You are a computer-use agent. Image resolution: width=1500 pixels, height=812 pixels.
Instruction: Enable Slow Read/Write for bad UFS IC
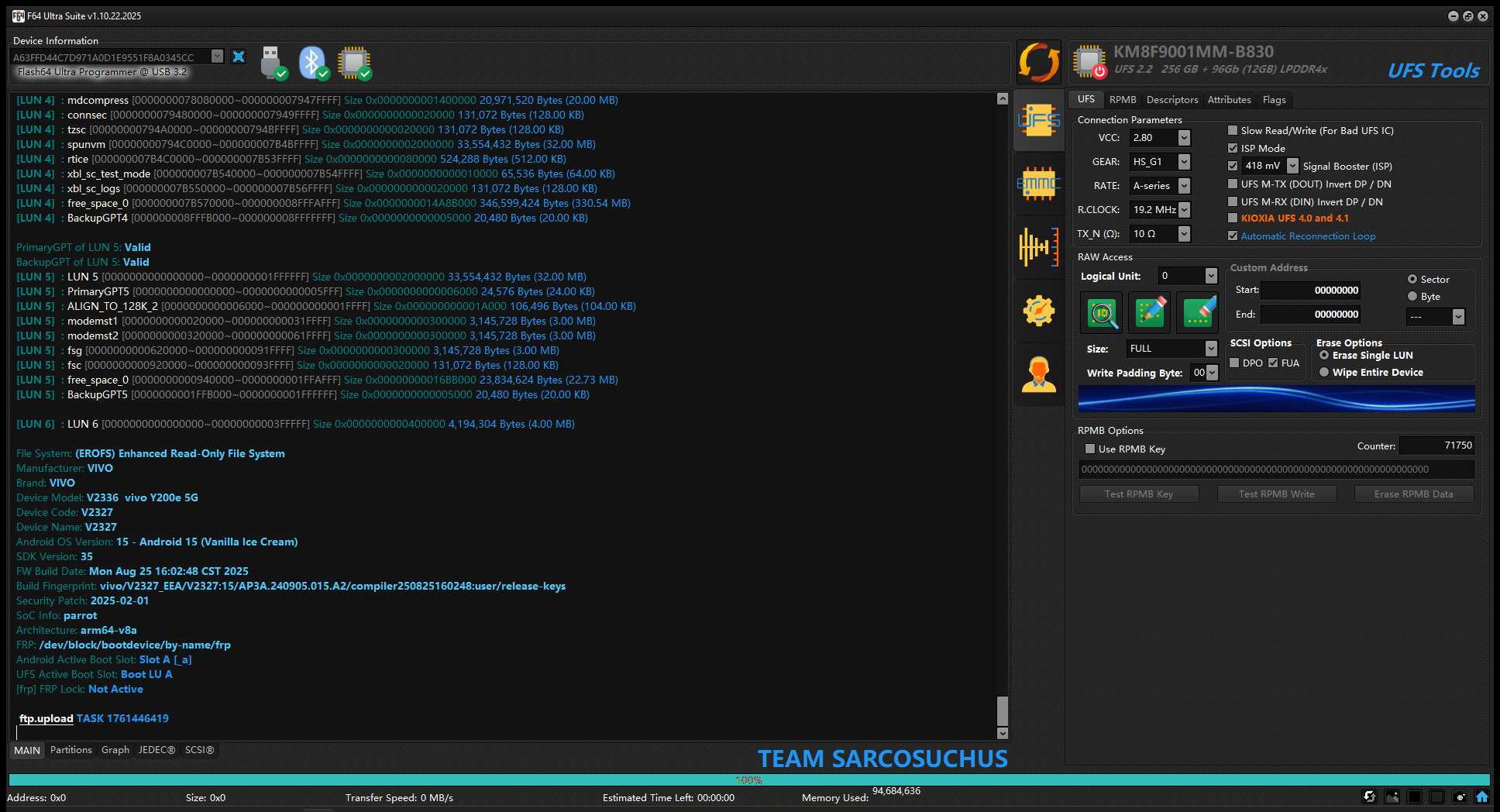[x=1233, y=130]
